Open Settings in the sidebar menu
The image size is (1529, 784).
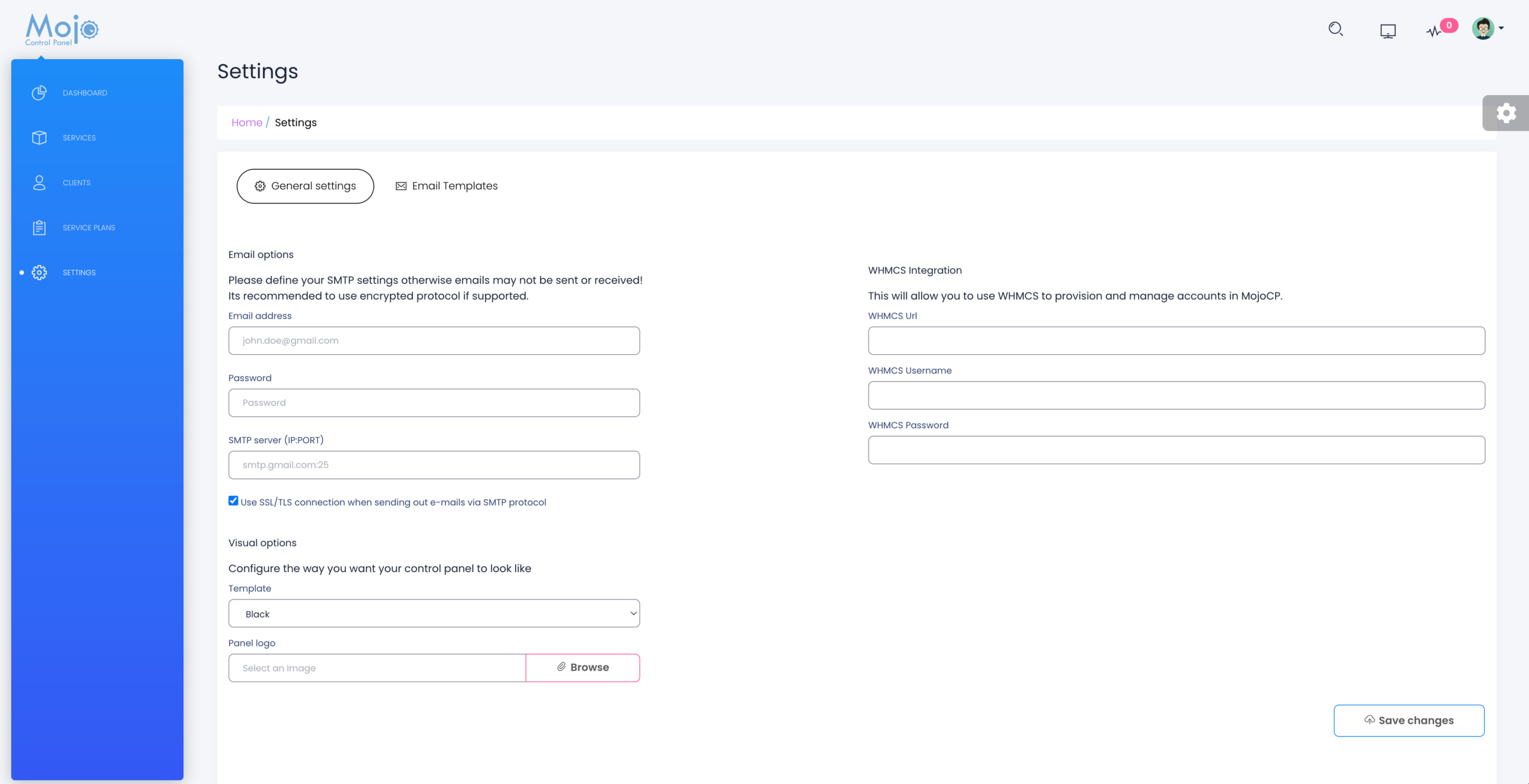point(79,272)
